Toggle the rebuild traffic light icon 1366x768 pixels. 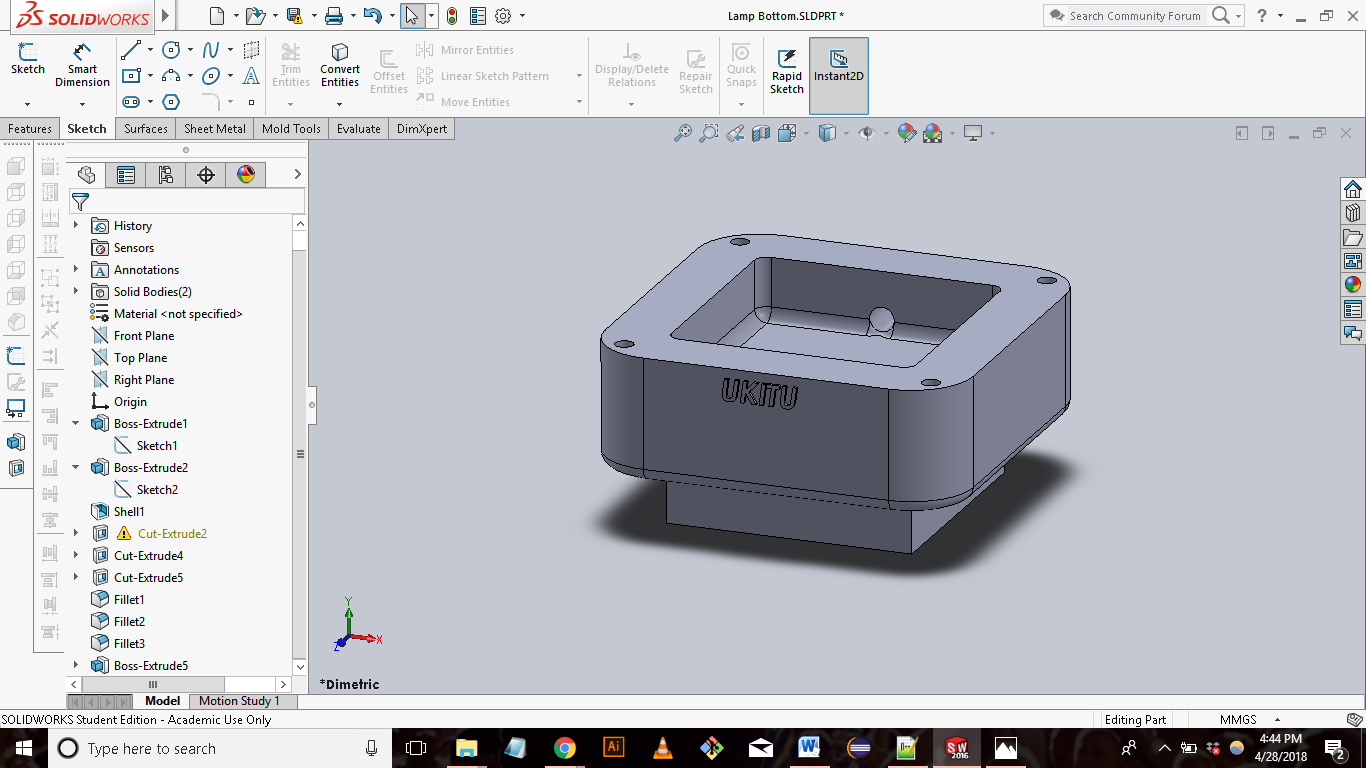(452, 16)
